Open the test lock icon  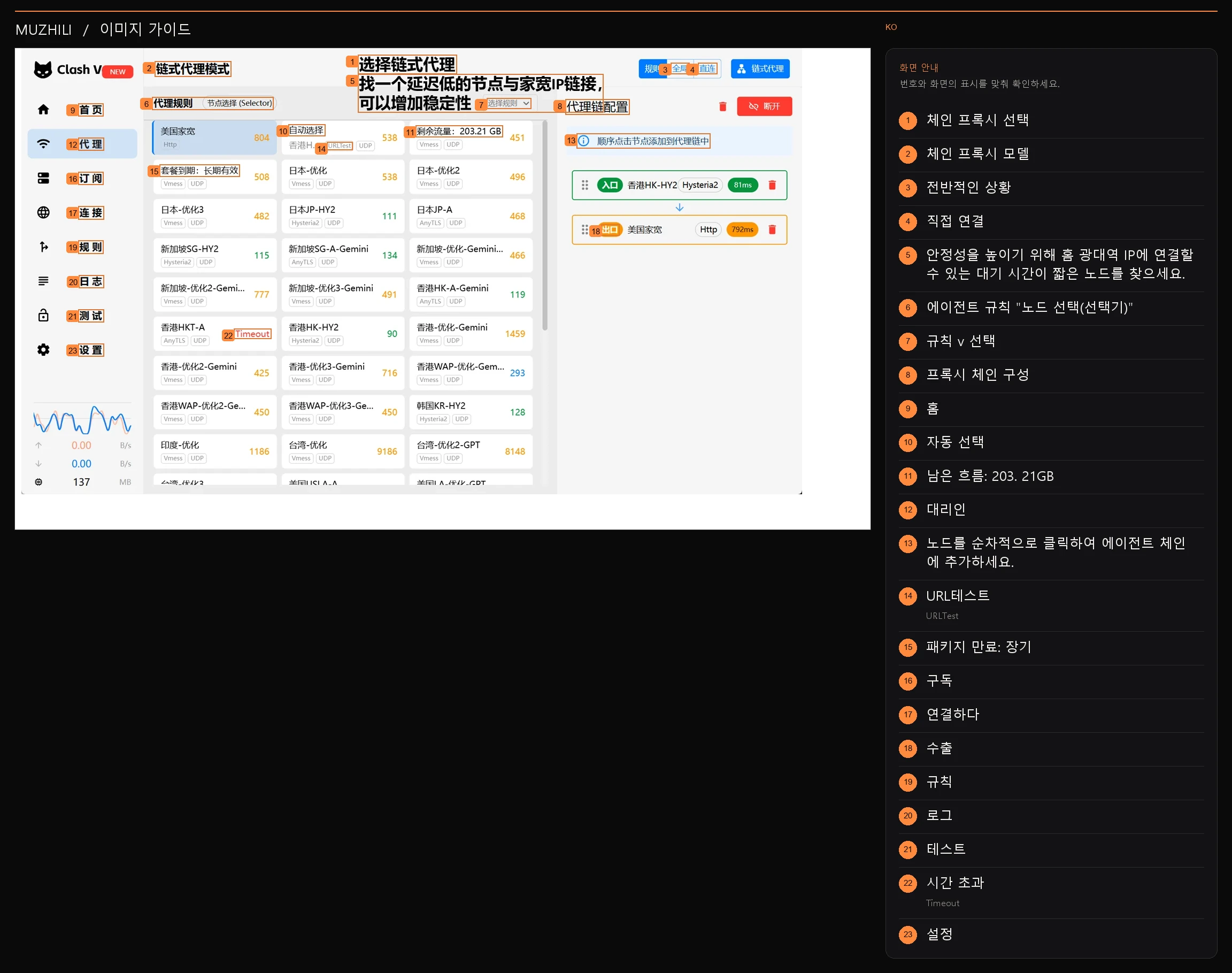pos(43,315)
